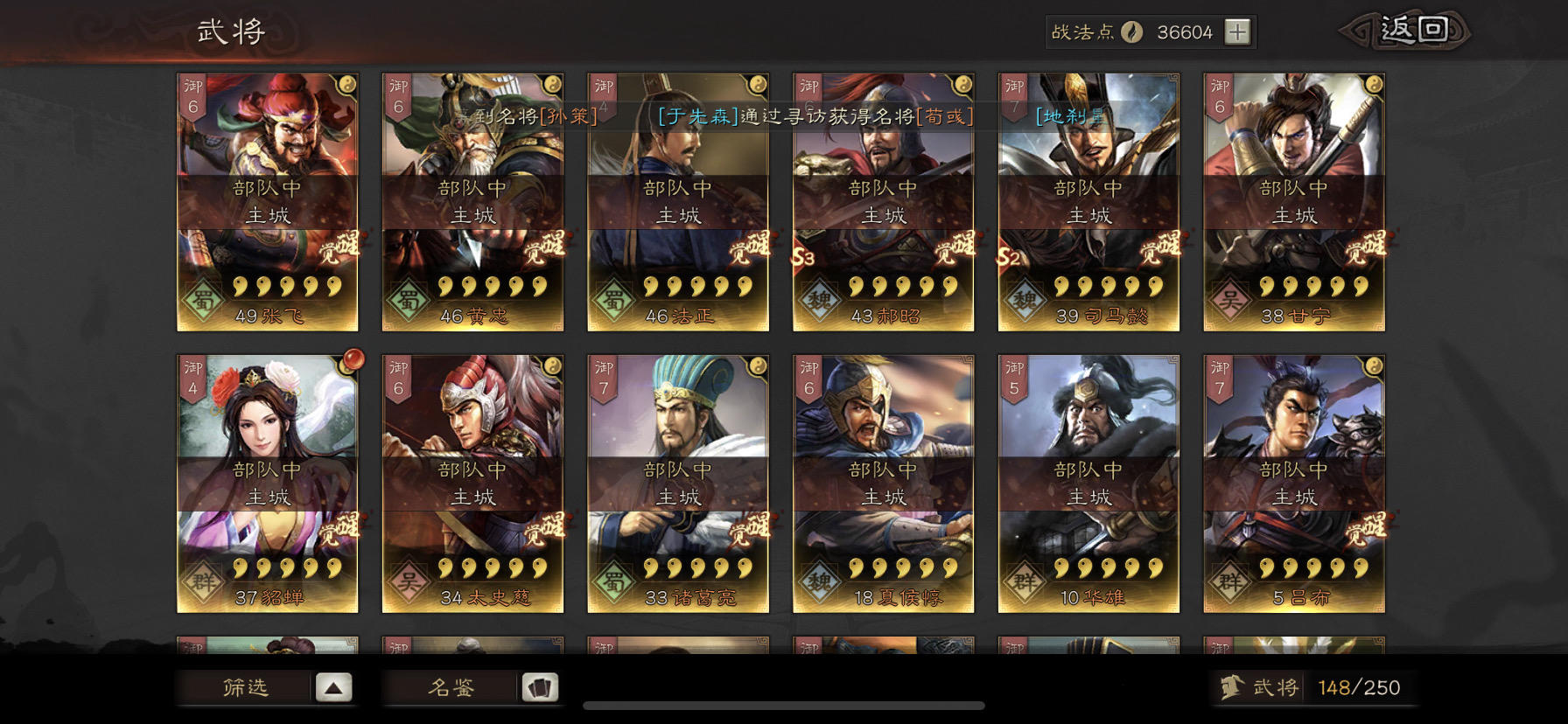
Task: Select the 司马懿 general card
Action: (1088, 202)
